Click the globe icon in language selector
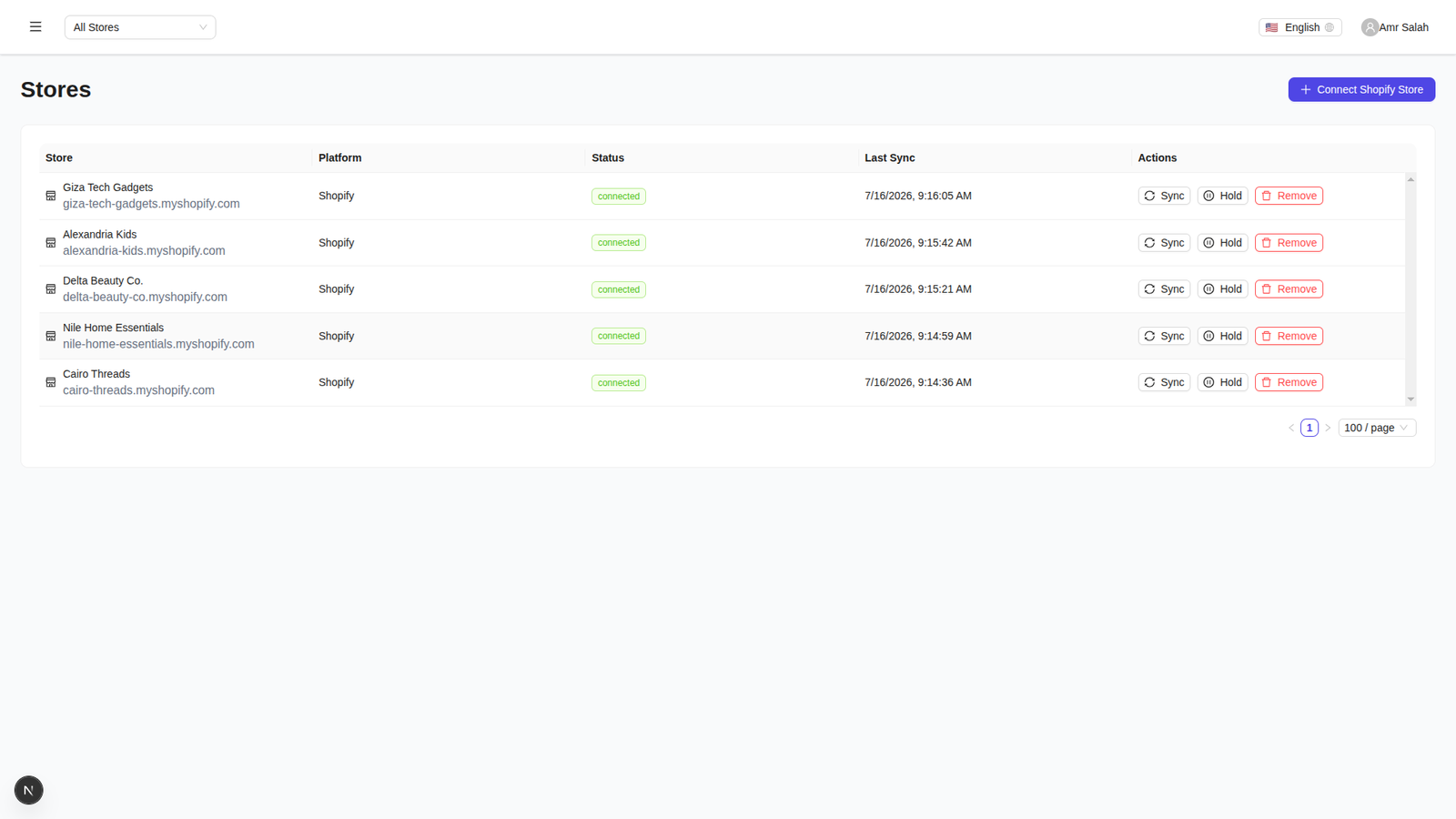The image size is (1456, 819). (x=1330, y=27)
